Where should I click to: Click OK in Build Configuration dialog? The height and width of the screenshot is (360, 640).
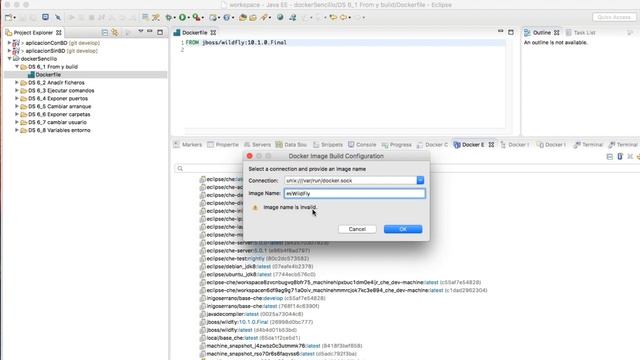click(x=403, y=229)
